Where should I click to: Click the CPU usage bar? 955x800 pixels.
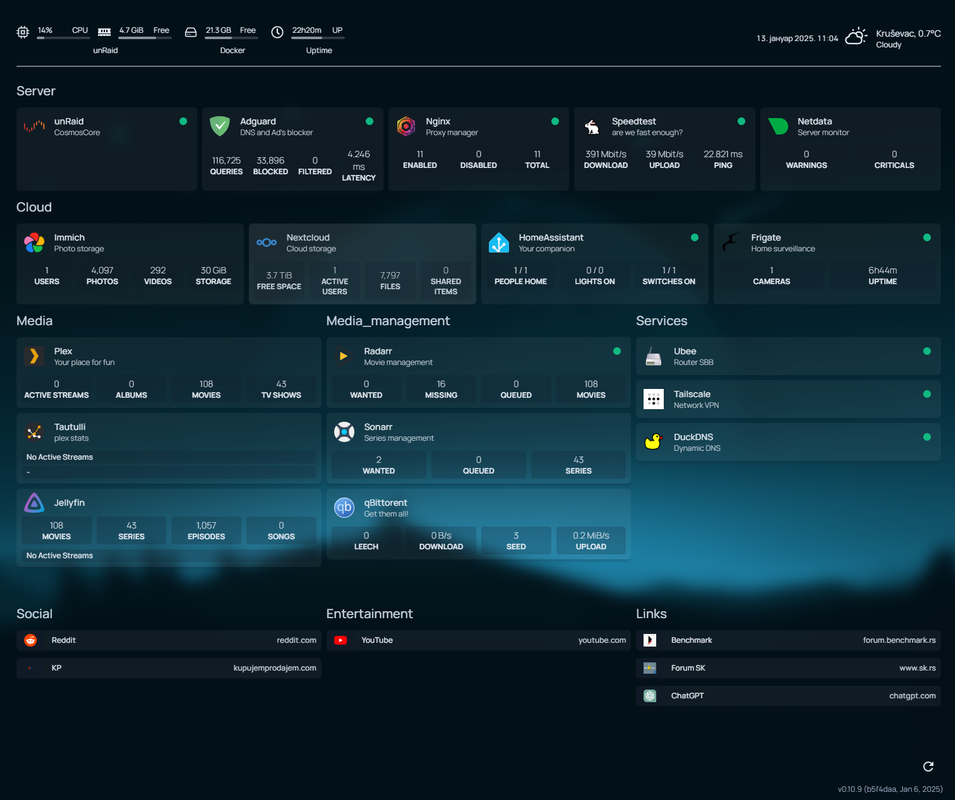(63, 38)
